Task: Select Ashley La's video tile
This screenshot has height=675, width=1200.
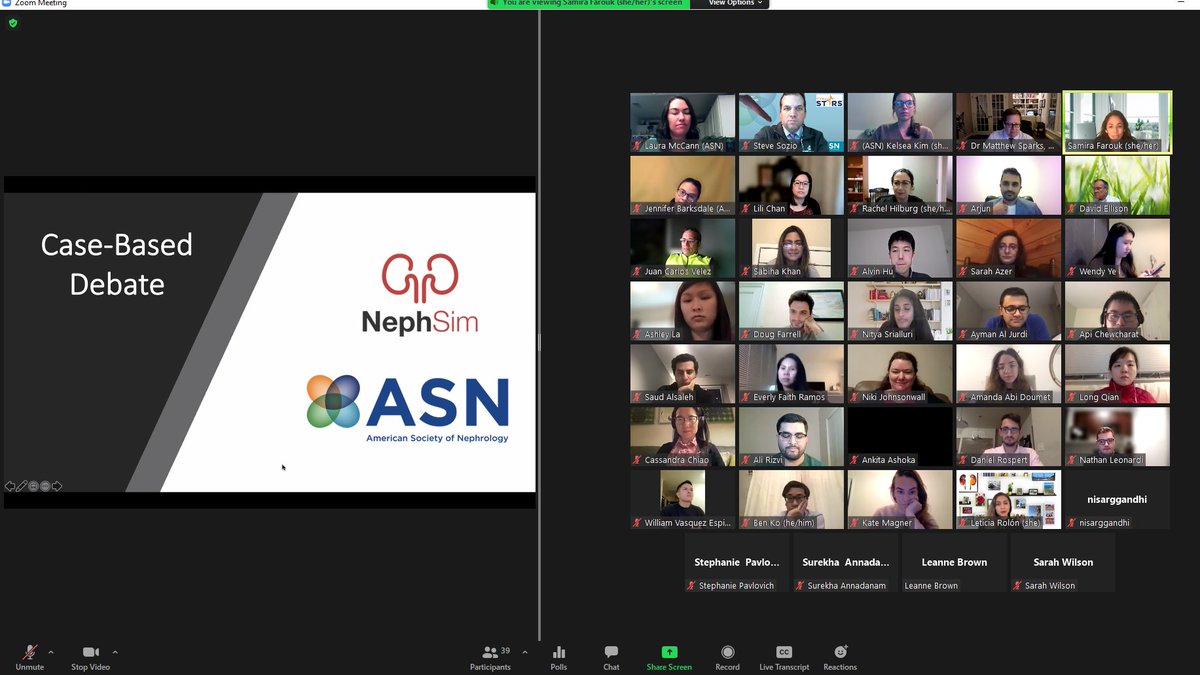Action: [682, 312]
